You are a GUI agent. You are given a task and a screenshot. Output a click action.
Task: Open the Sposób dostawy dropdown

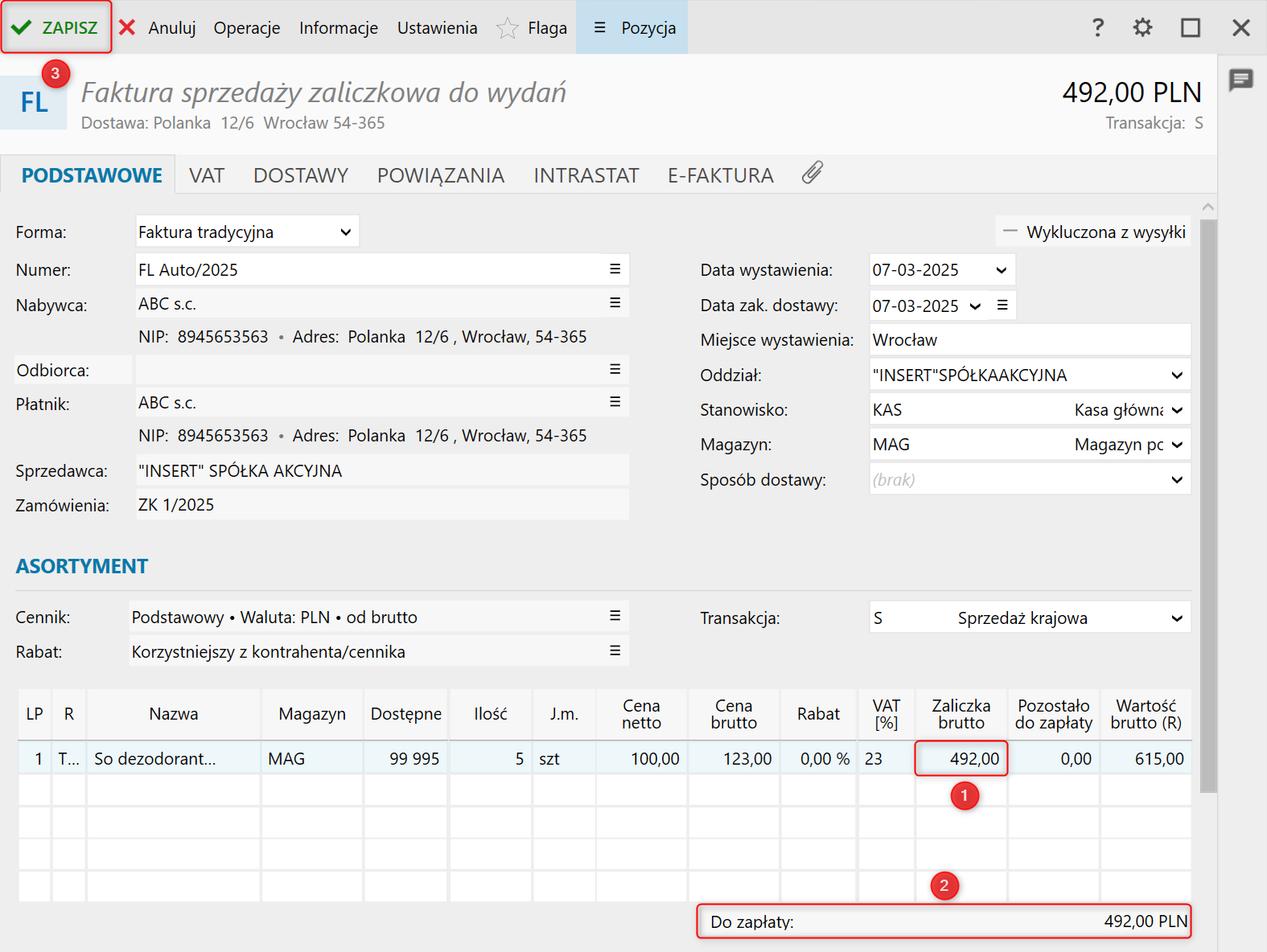[x=1176, y=480]
